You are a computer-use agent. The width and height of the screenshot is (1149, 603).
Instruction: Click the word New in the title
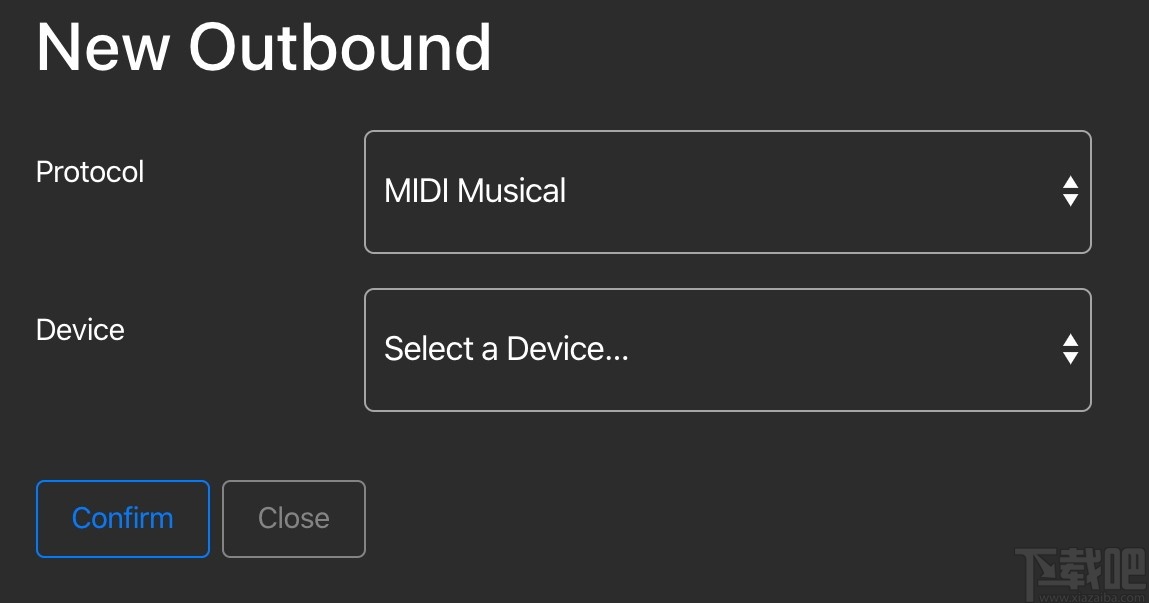pyautogui.click(x=103, y=46)
